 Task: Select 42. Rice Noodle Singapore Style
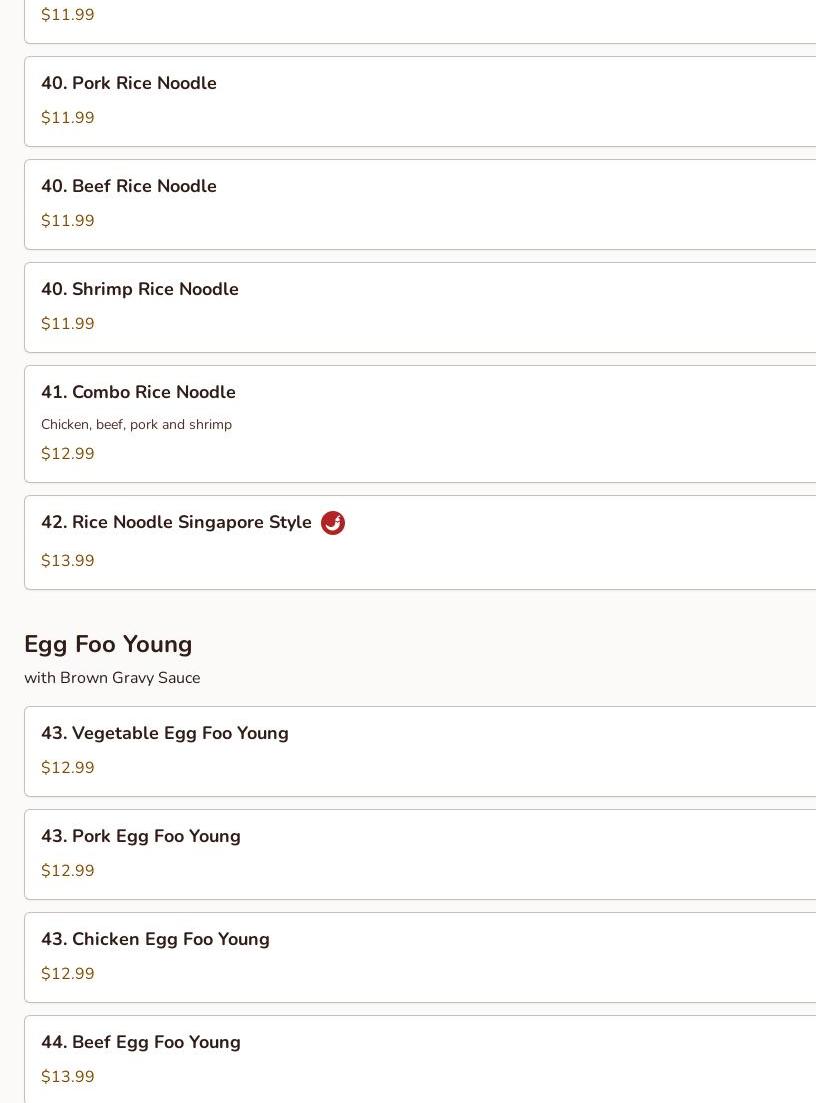pos(176,523)
